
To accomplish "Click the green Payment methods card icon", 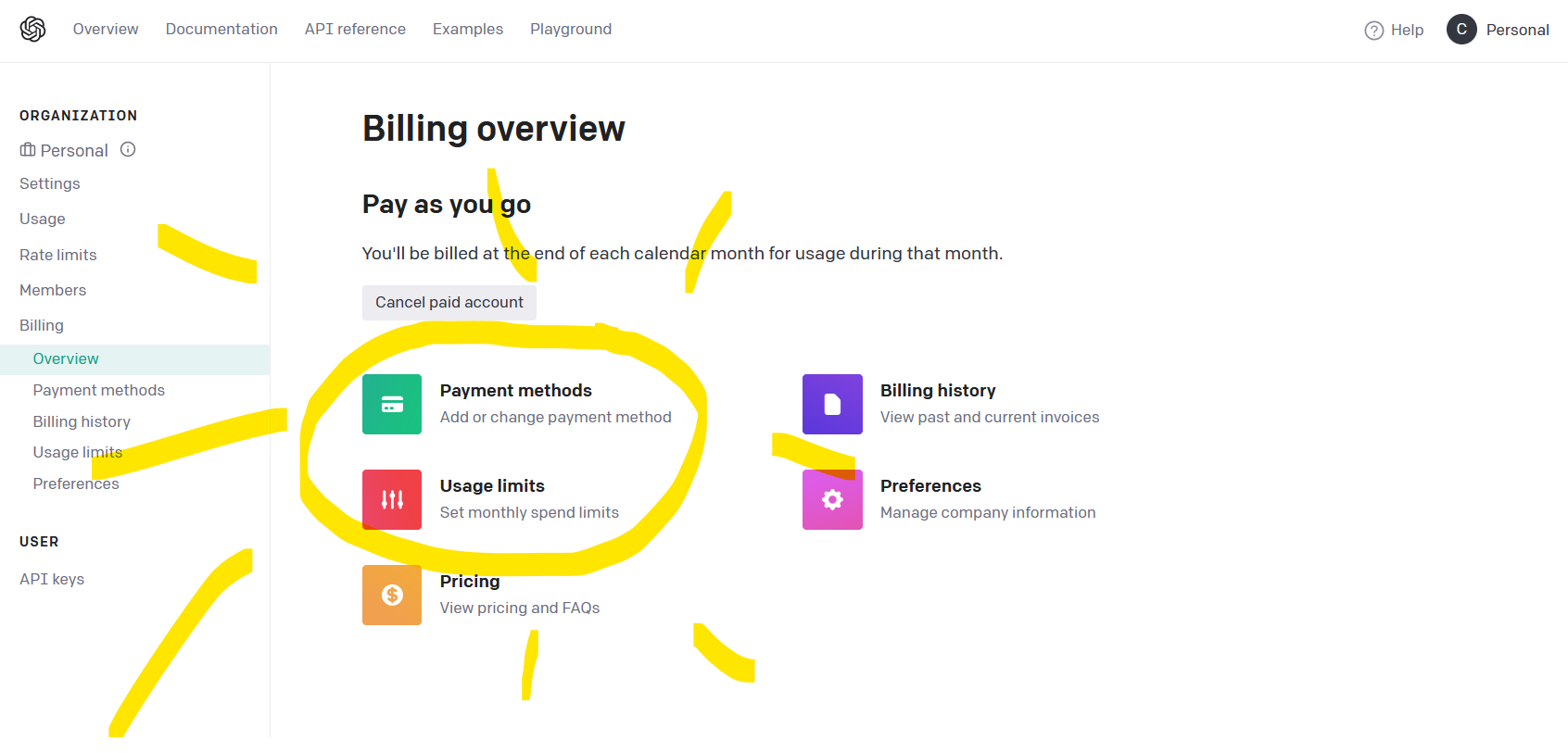I will (392, 405).
